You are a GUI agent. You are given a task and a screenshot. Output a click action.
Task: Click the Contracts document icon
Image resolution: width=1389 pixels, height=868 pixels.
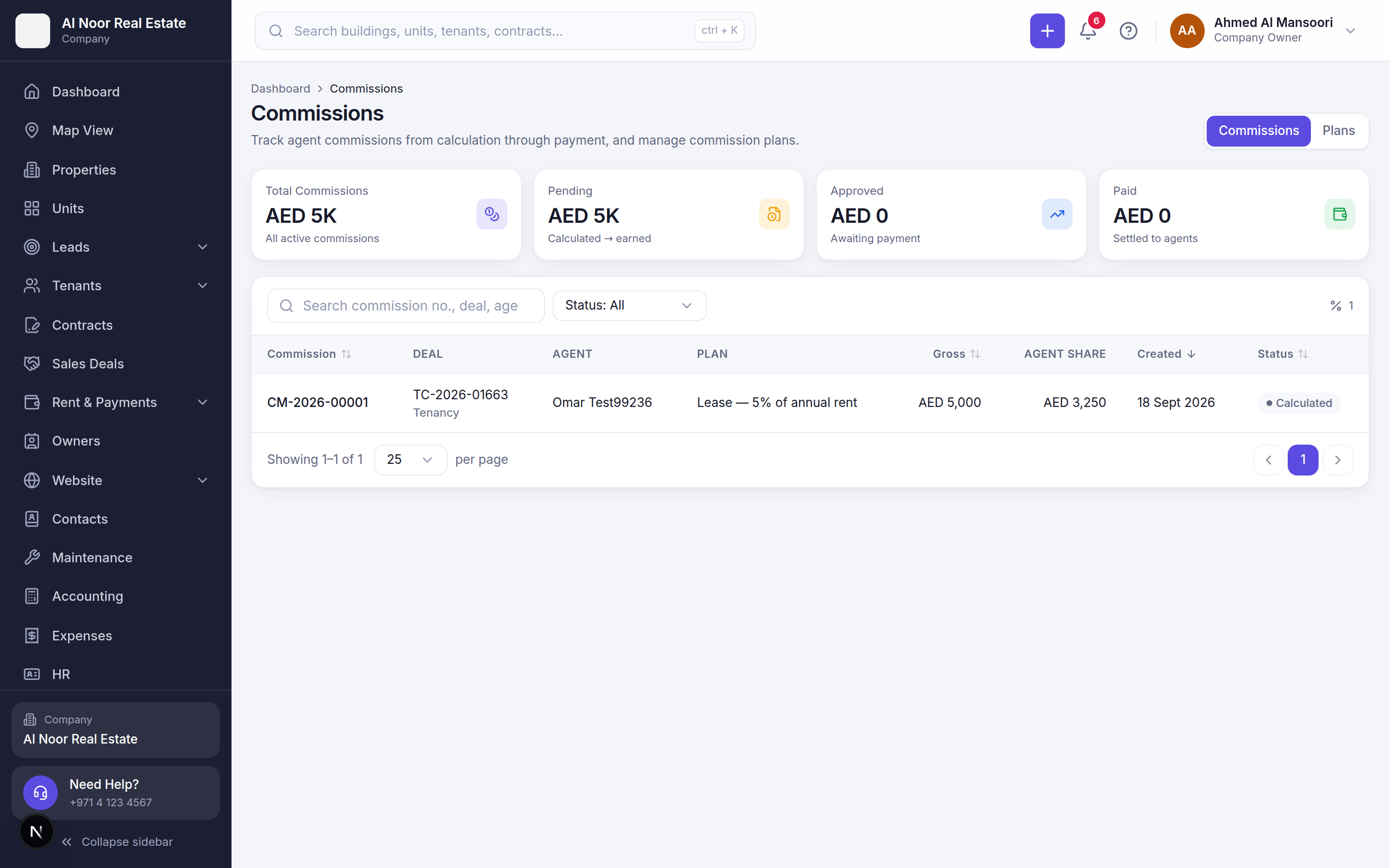pyautogui.click(x=32, y=325)
